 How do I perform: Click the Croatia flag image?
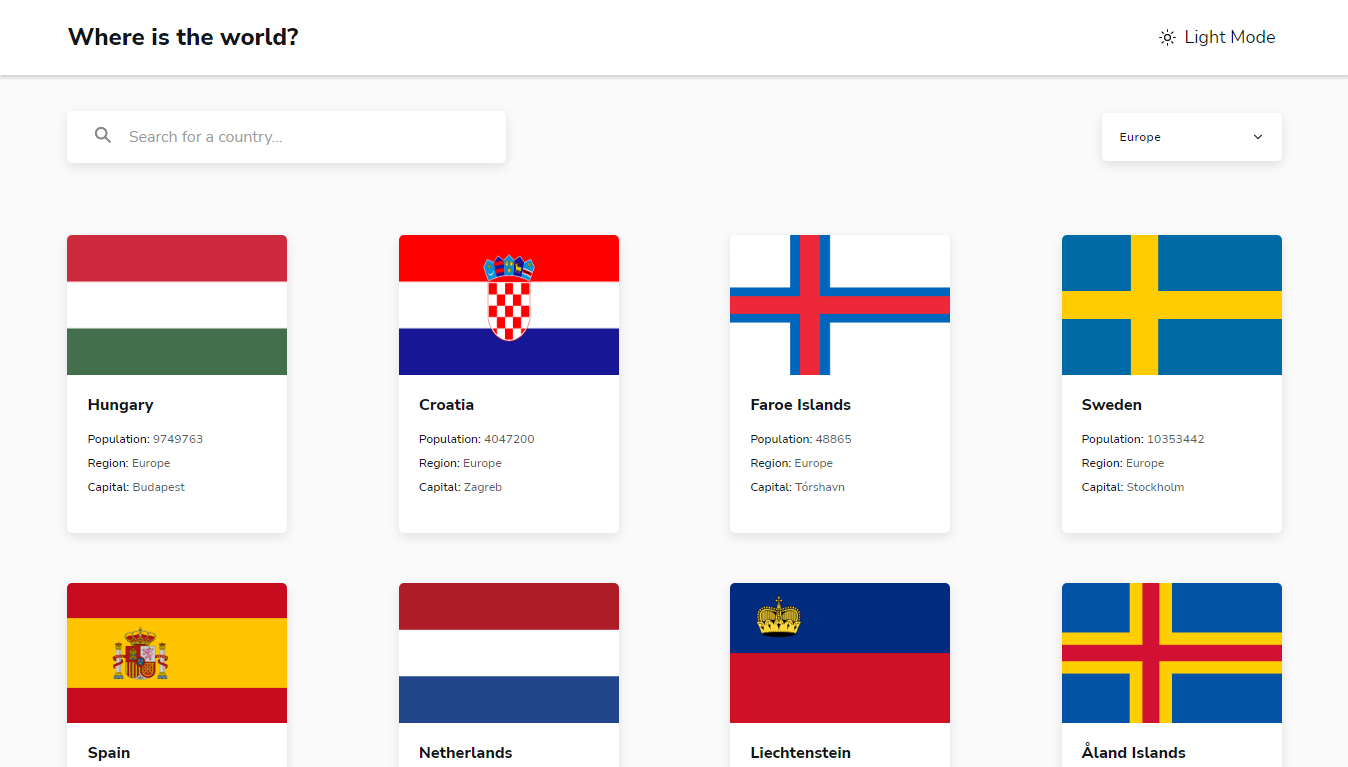[508, 304]
